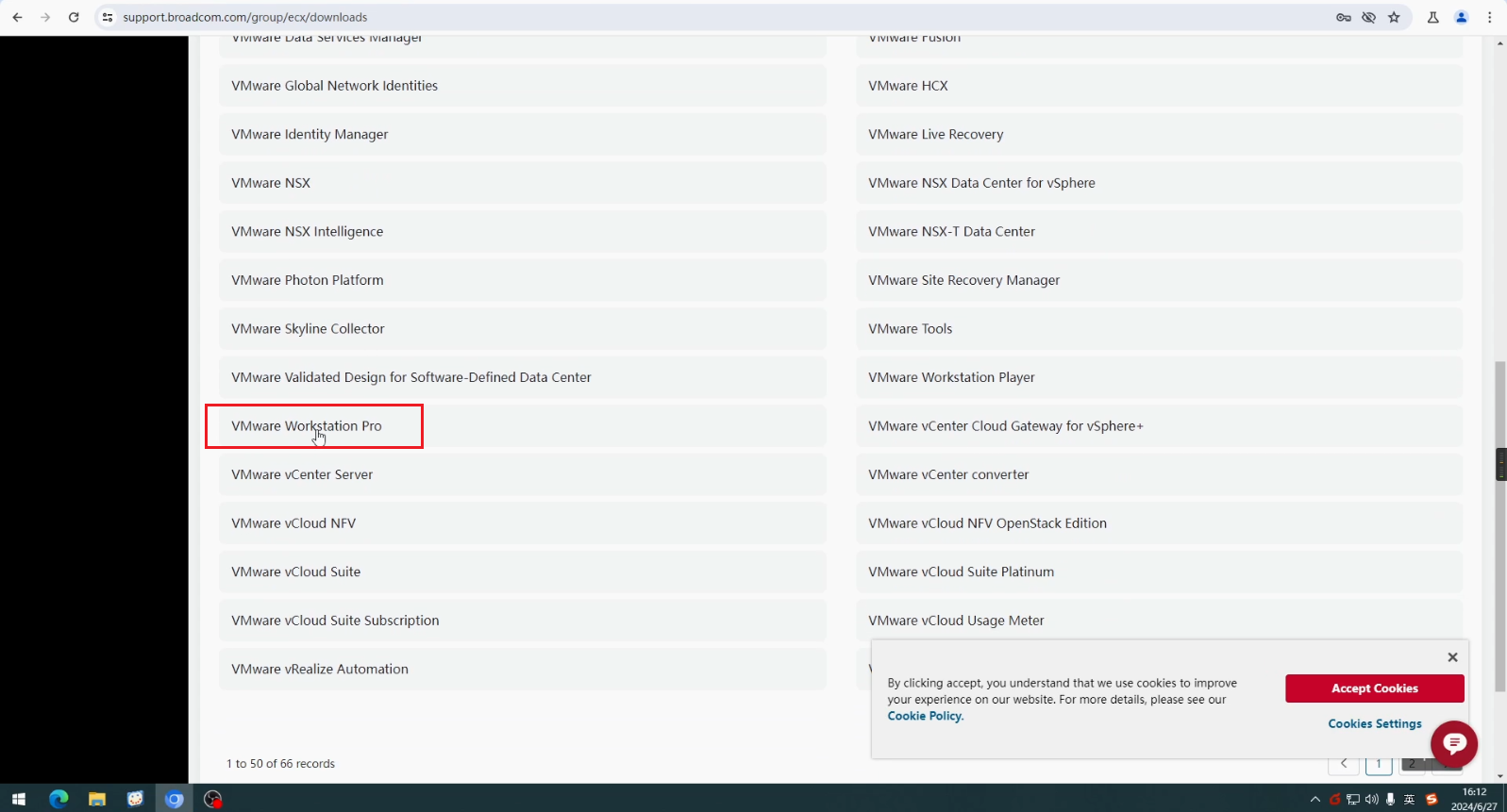1507x812 pixels.
Task: Open VMware Validated Design for Software-Defined Data Center
Action: pyautogui.click(x=523, y=377)
